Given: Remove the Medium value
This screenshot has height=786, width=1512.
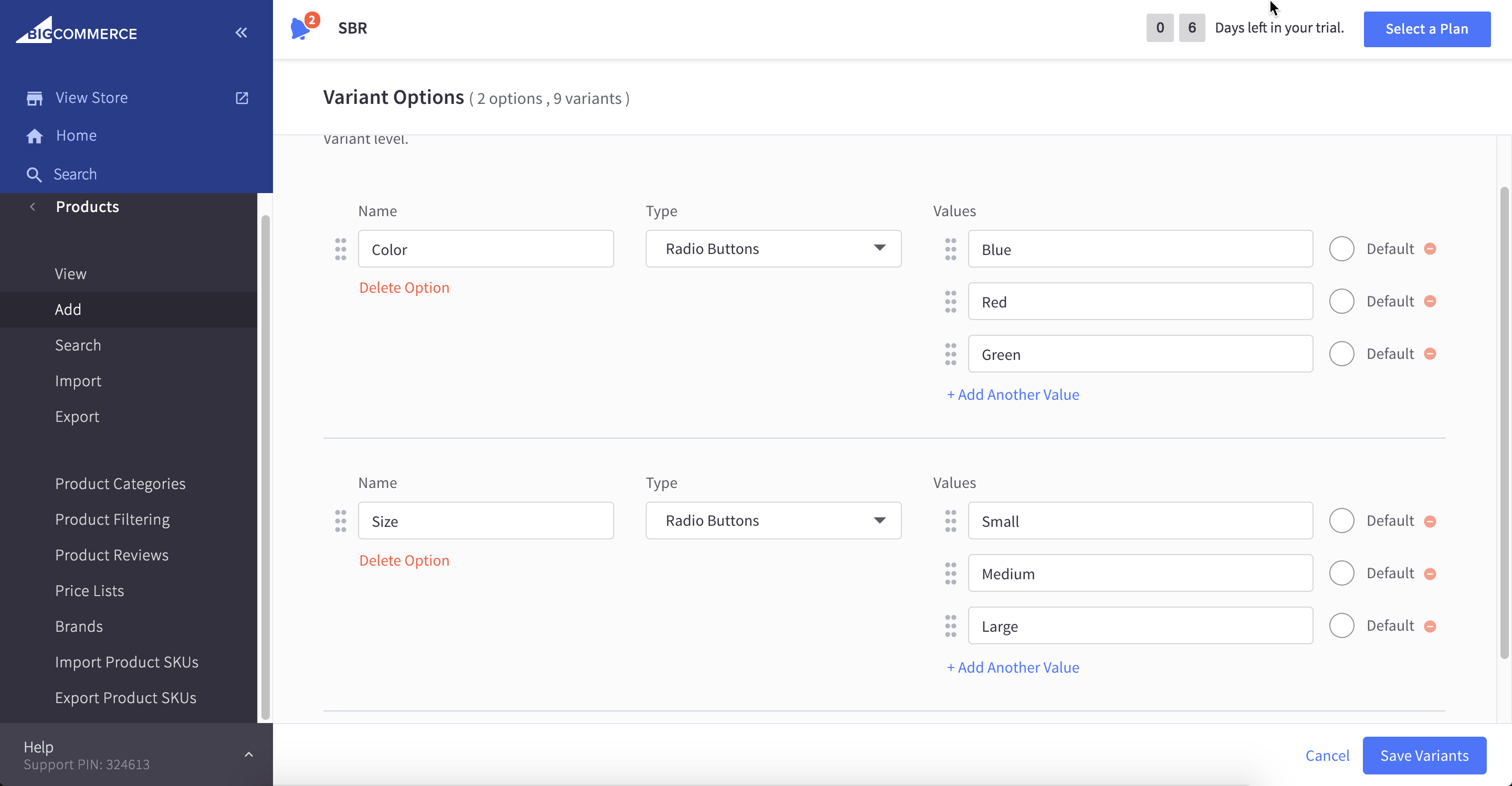Looking at the screenshot, I should (1431, 573).
